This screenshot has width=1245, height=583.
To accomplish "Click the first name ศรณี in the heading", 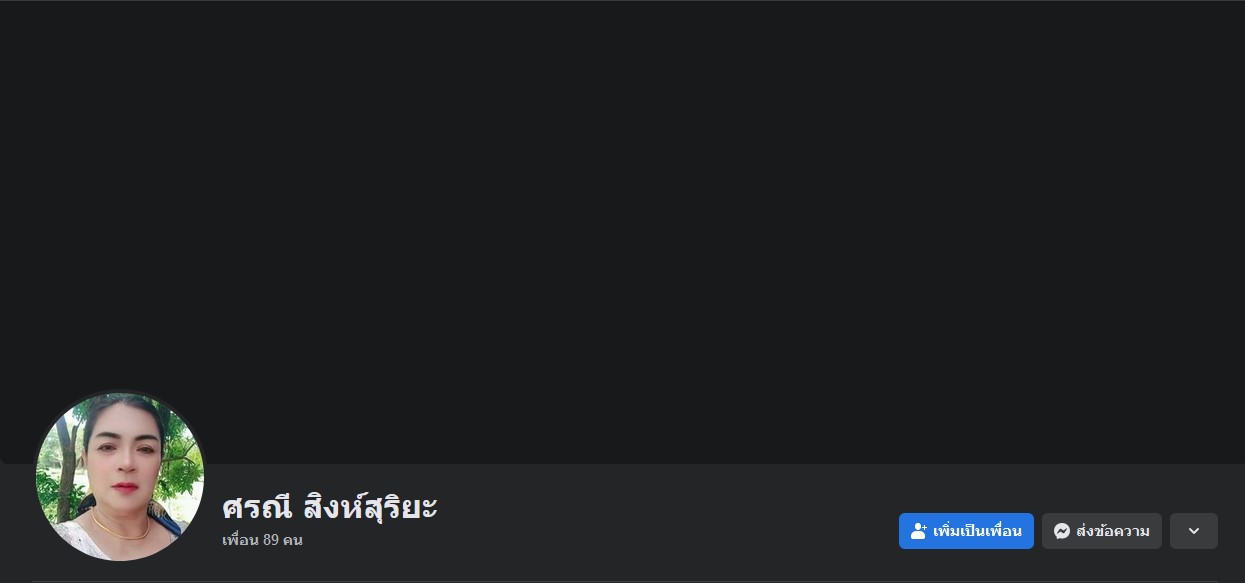I will [x=257, y=507].
